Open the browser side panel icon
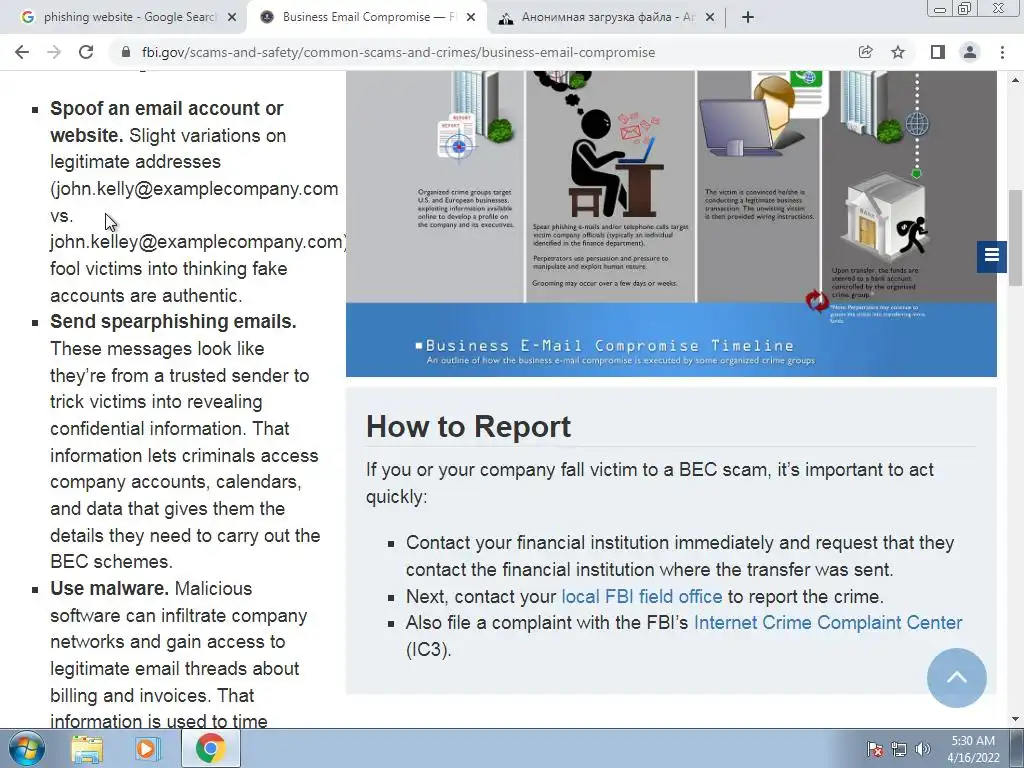This screenshot has height=768, width=1024. click(937, 52)
